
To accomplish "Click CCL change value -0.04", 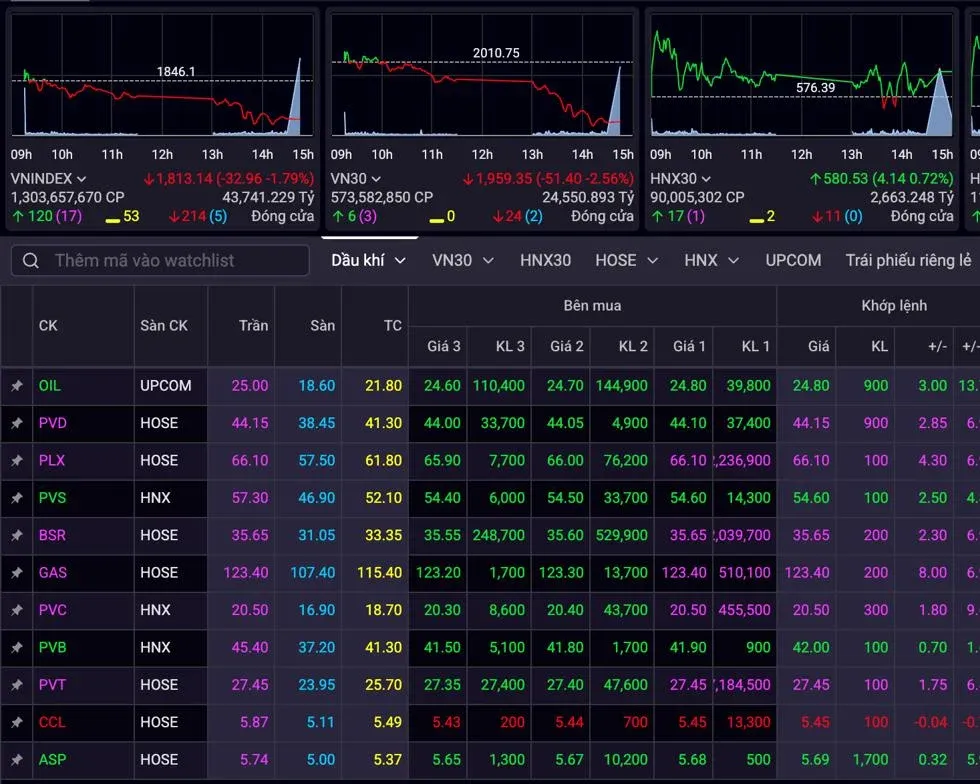I will pyautogui.click(x=931, y=722).
